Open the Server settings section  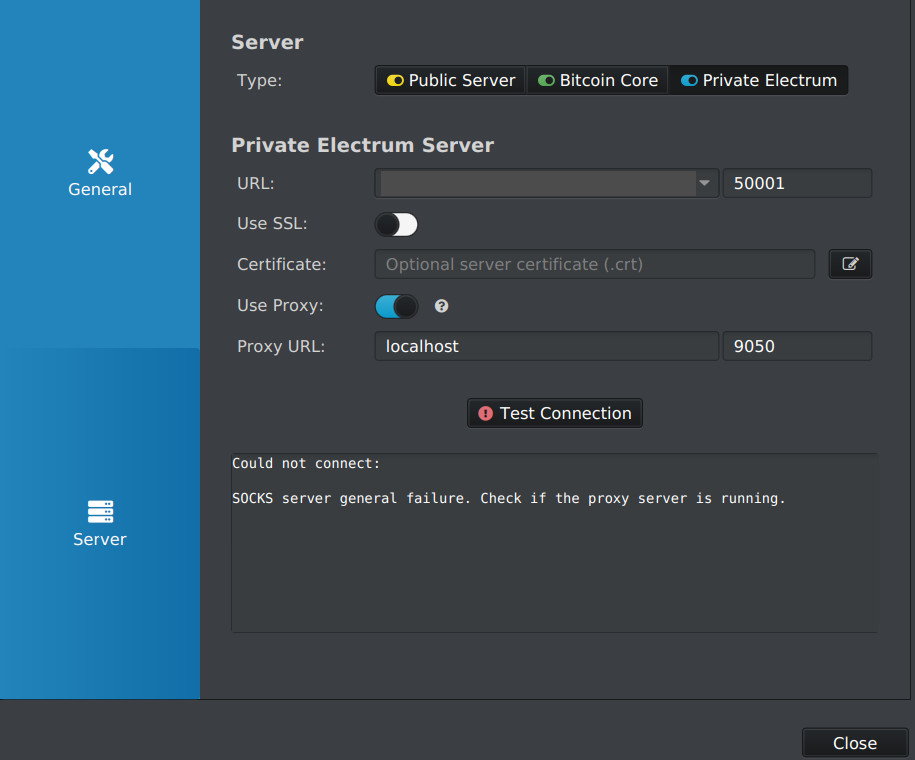pyautogui.click(x=100, y=524)
